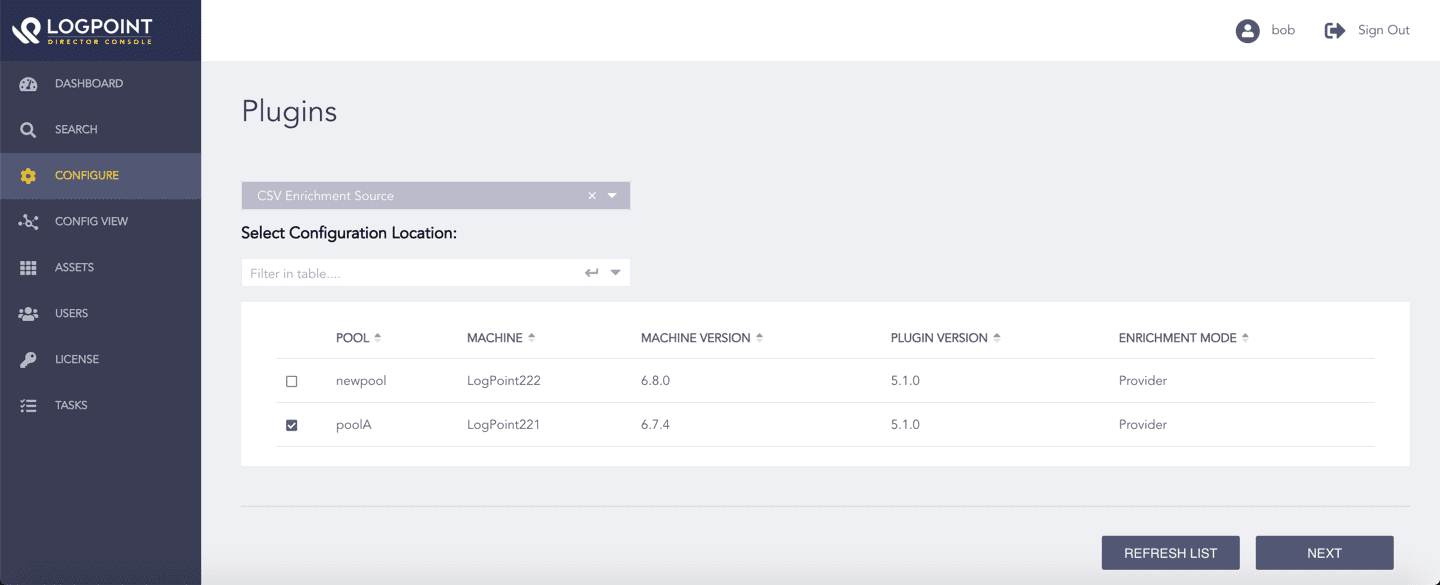Viewport: 1440px width, 585px height.
Task: Open the CSV Enrichment Source dropdown
Action: point(612,195)
